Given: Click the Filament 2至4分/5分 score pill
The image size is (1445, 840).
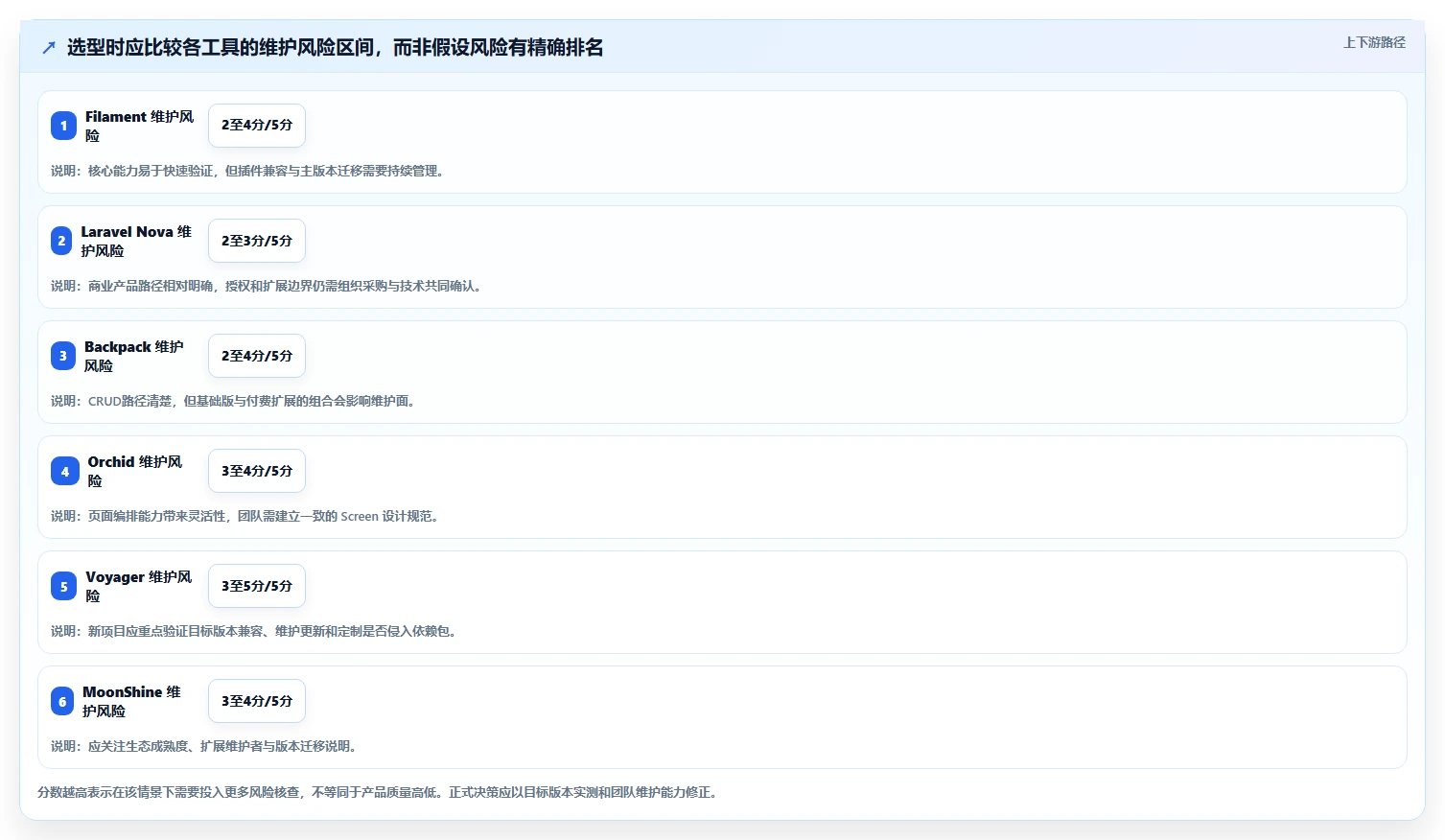Looking at the screenshot, I should tap(257, 126).
